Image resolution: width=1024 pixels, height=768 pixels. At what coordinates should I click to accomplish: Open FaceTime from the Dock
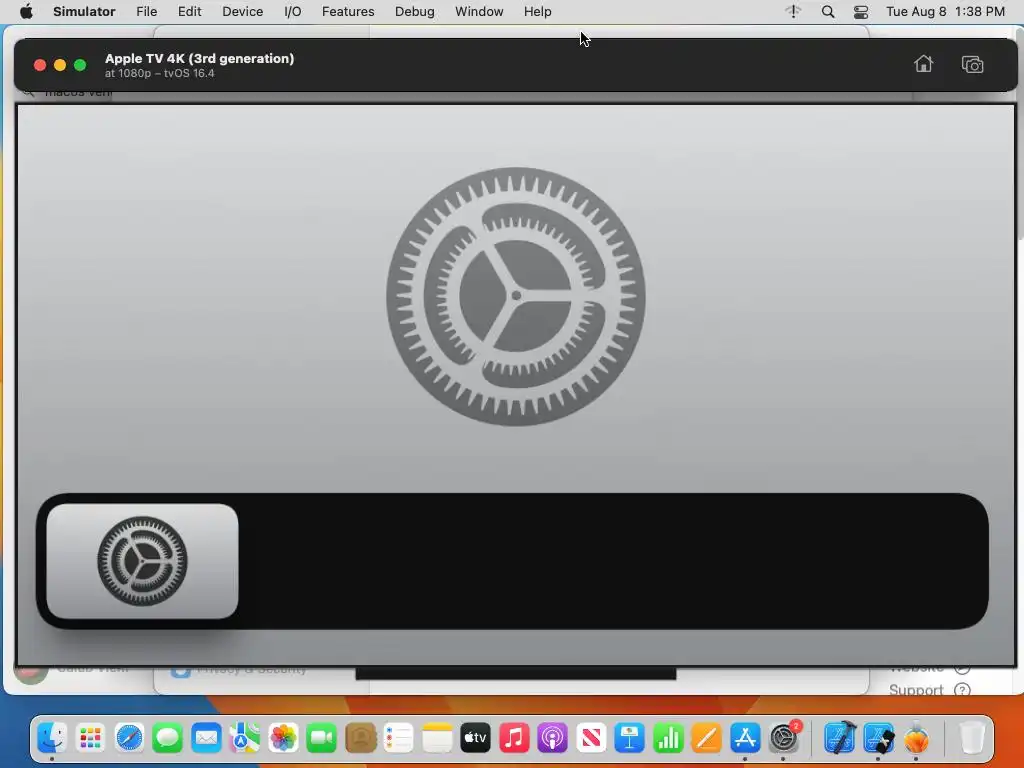pos(321,738)
